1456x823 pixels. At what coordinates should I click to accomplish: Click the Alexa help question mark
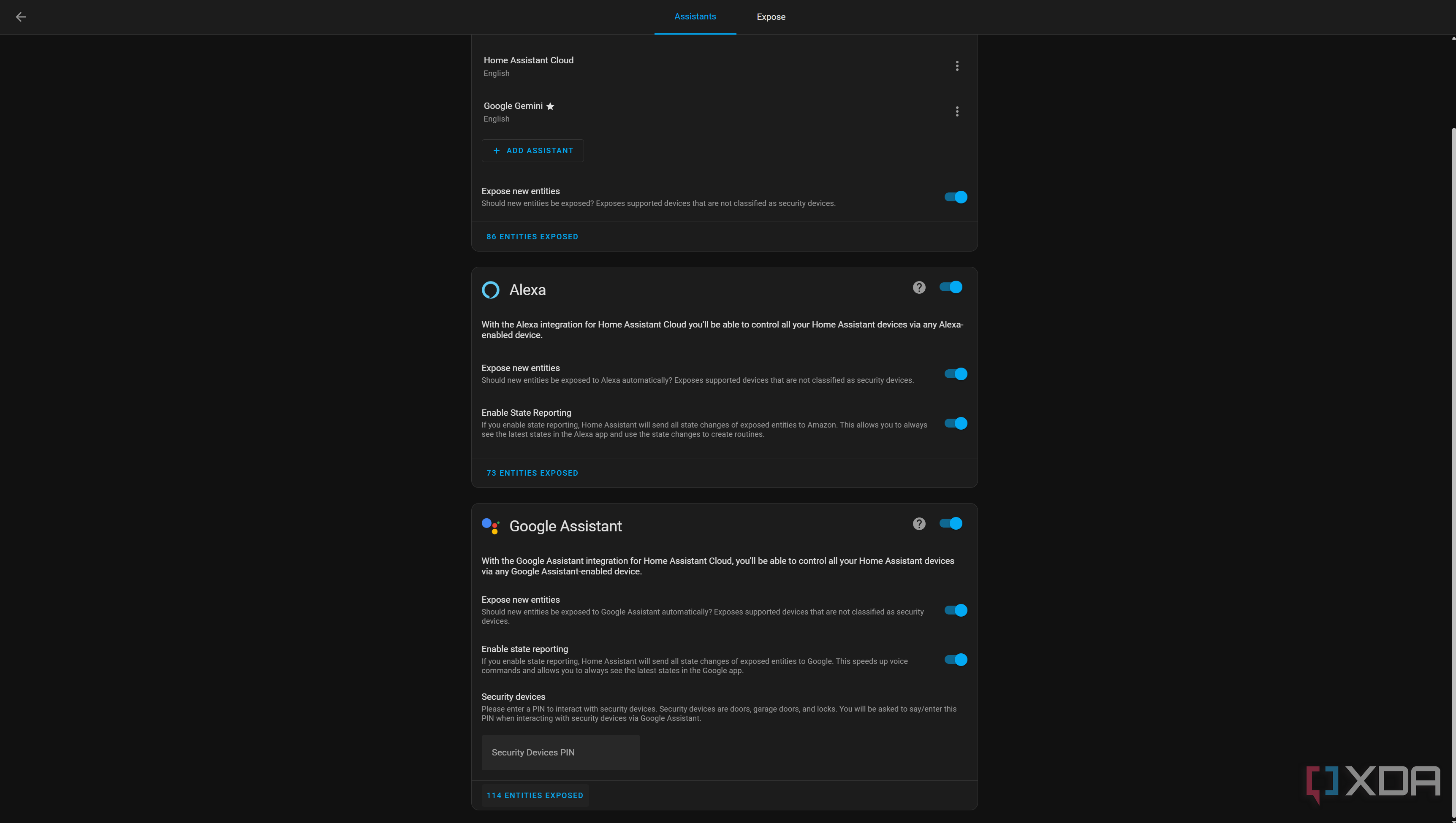click(x=919, y=288)
